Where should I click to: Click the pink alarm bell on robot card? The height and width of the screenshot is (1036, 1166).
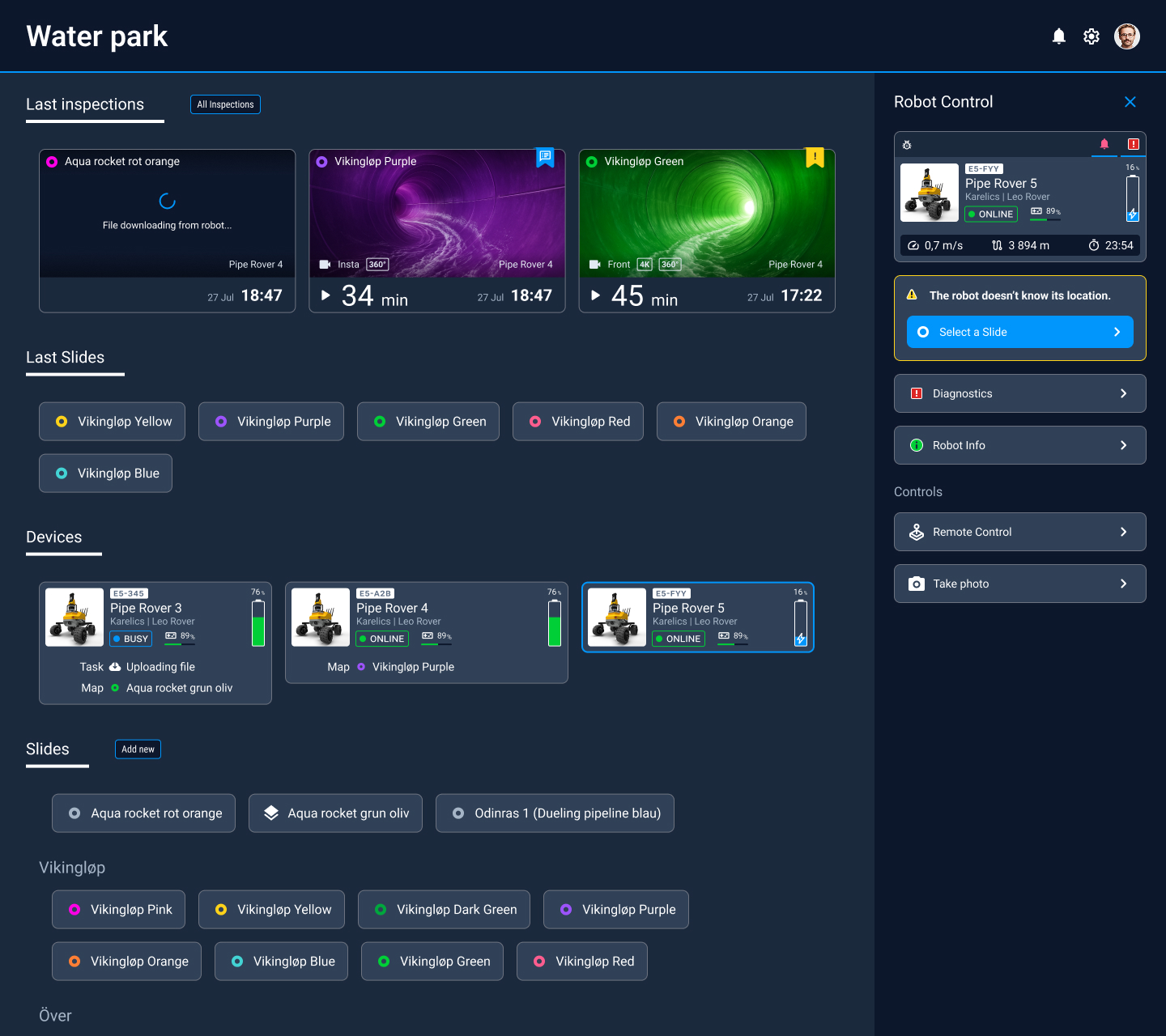(x=1104, y=144)
